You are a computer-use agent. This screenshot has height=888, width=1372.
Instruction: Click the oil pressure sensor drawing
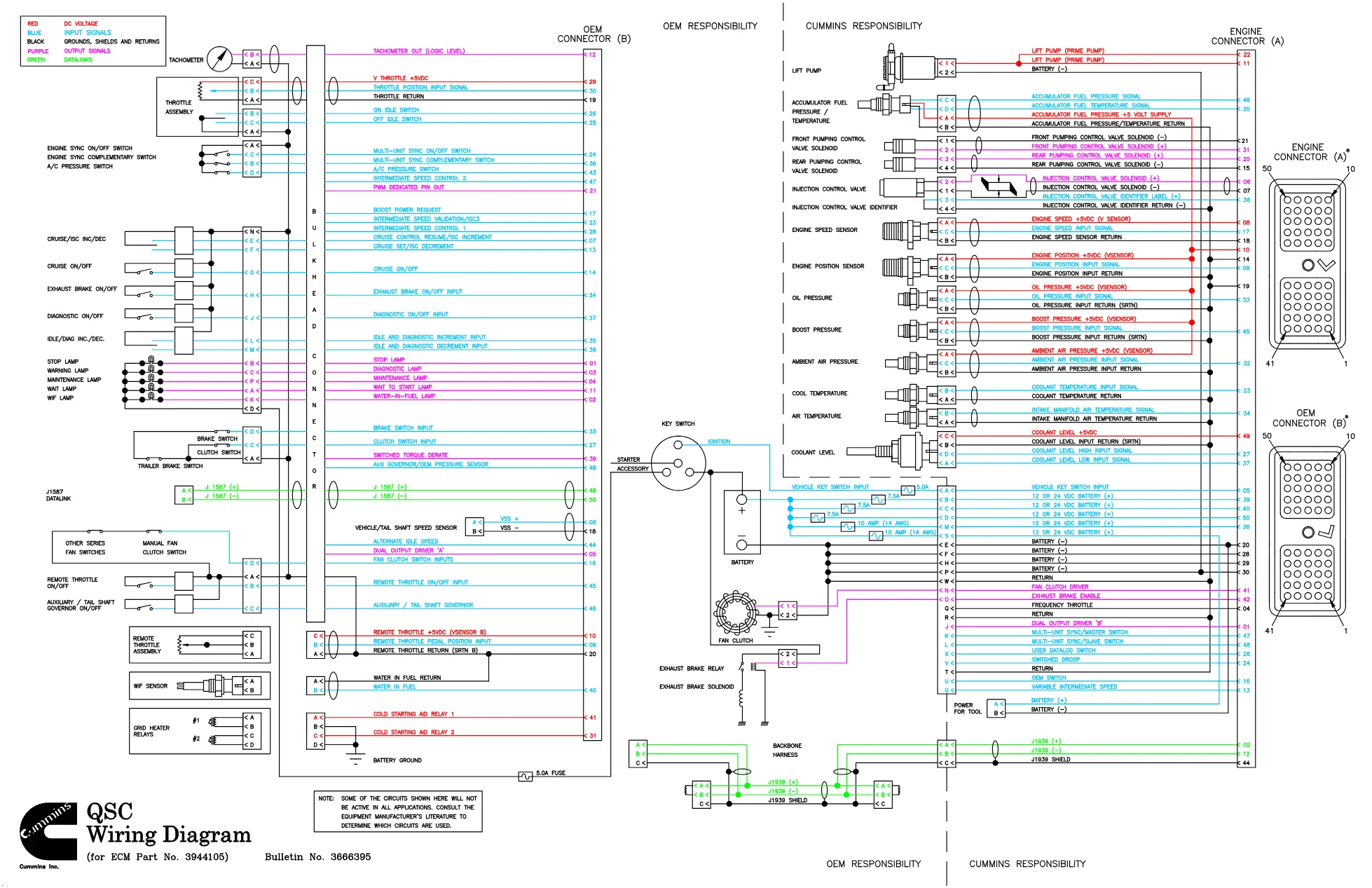click(x=917, y=299)
